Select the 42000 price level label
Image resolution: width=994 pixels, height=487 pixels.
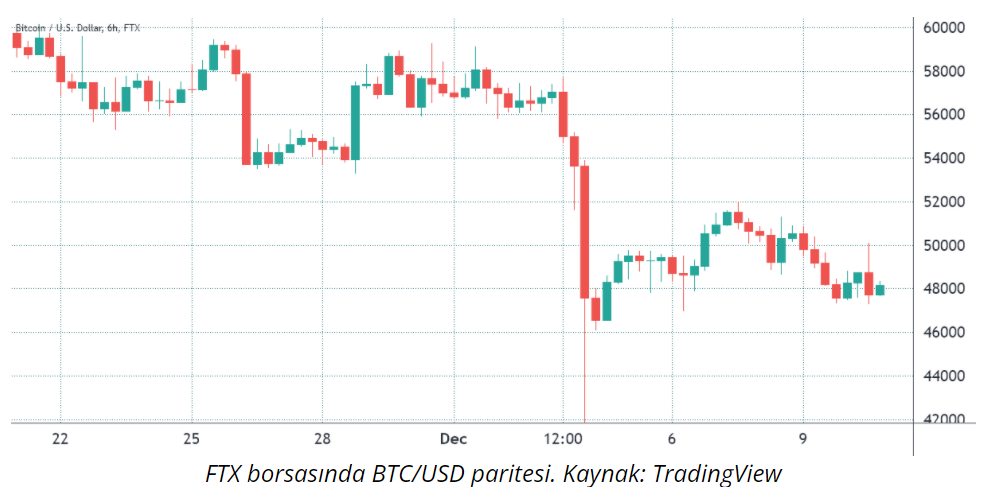[944, 419]
